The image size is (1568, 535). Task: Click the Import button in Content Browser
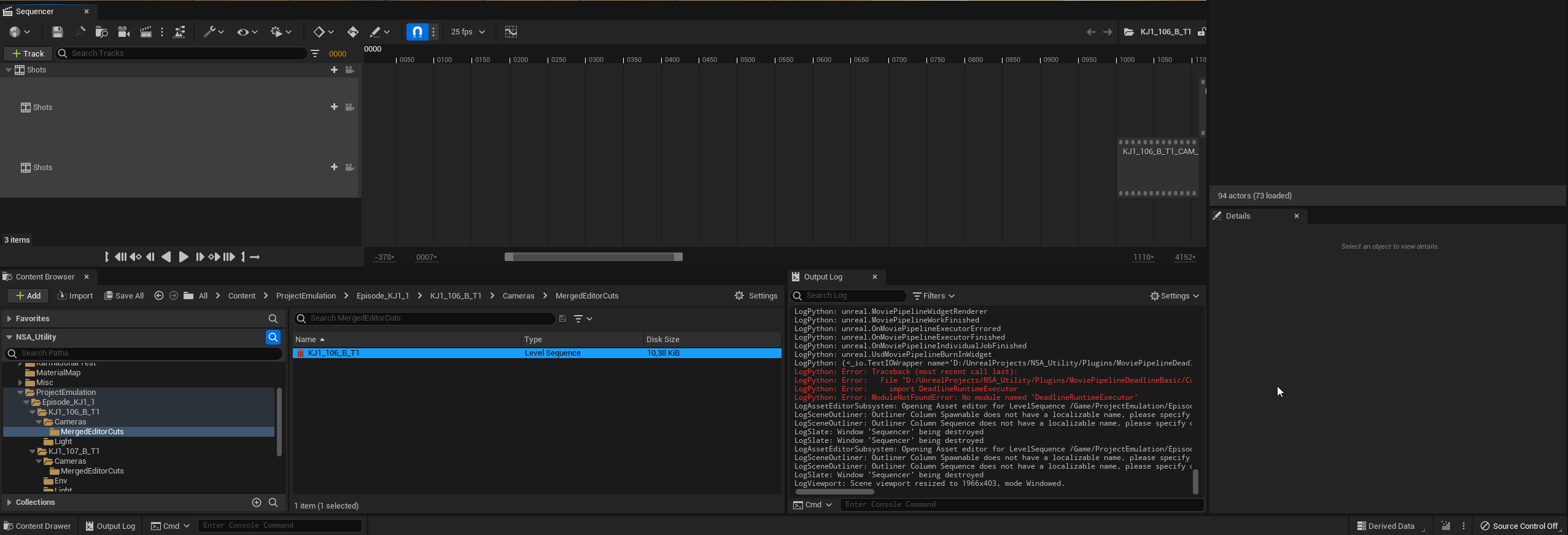coord(75,296)
